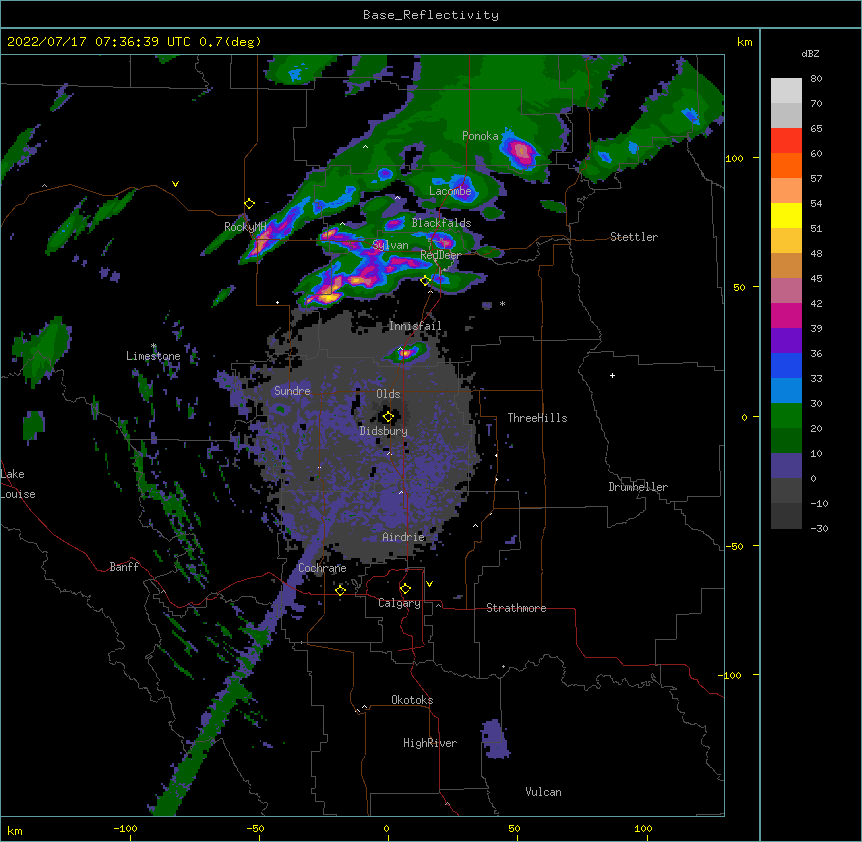The height and width of the screenshot is (842, 862).
Task: Pick the bright green swatch below label 30
Action: 786,416
